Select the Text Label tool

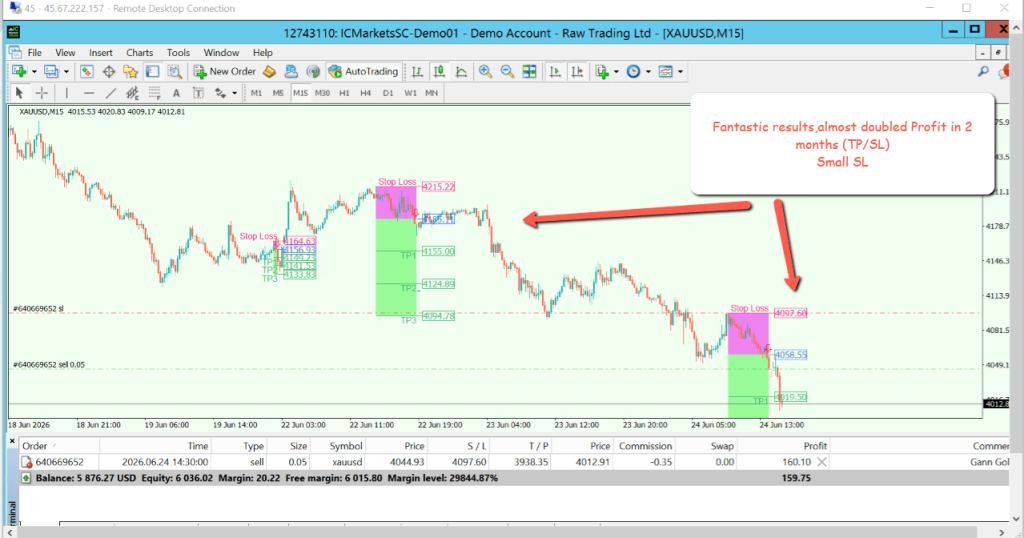point(198,93)
